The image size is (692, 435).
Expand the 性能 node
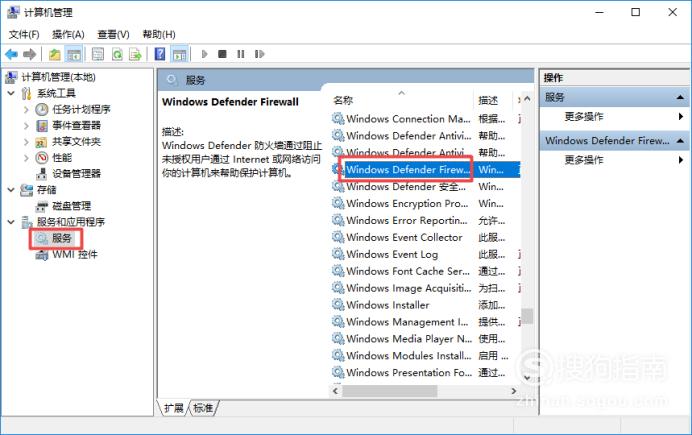click(26, 158)
